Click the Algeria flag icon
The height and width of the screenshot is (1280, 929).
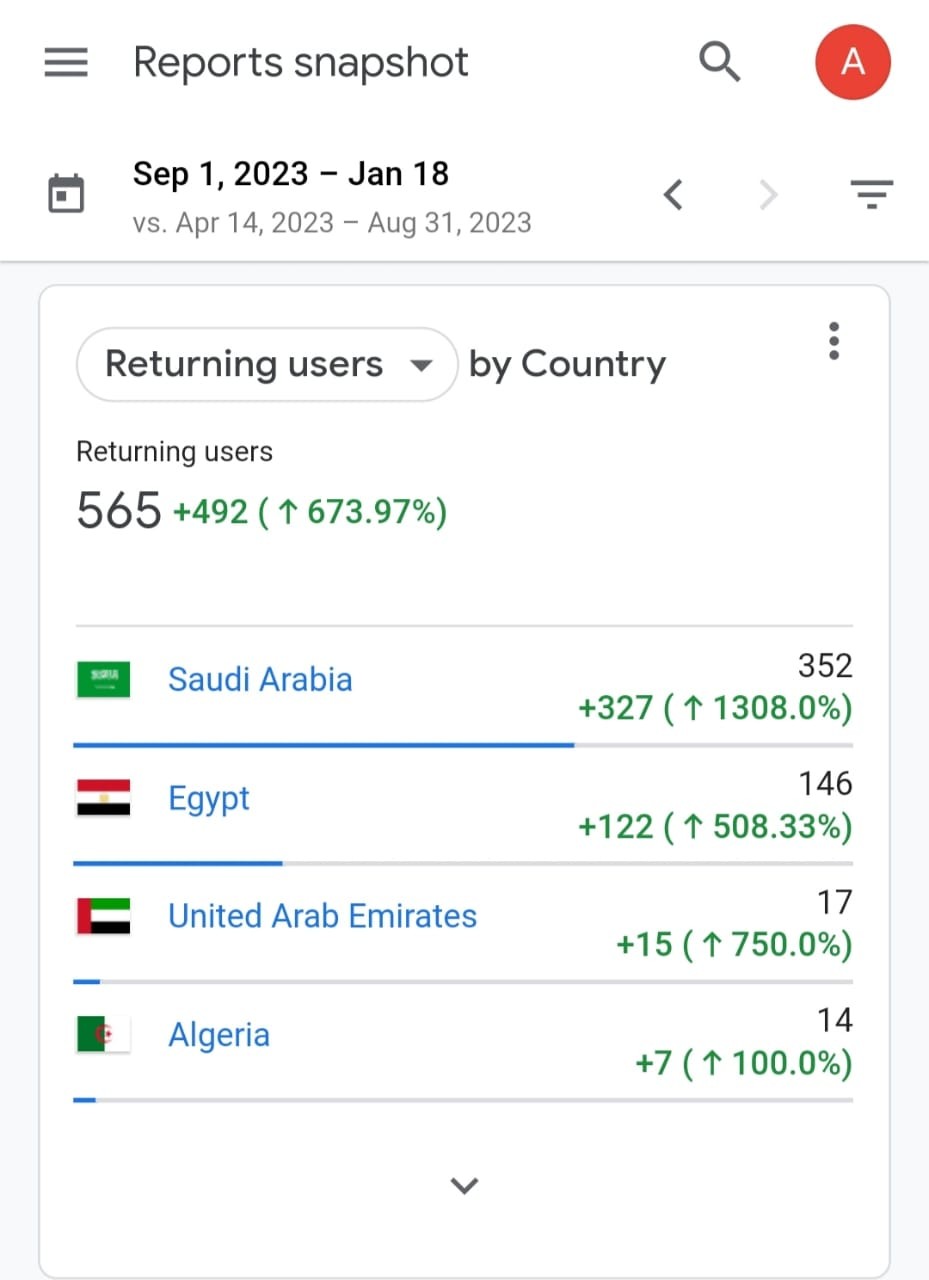click(104, 1034)
